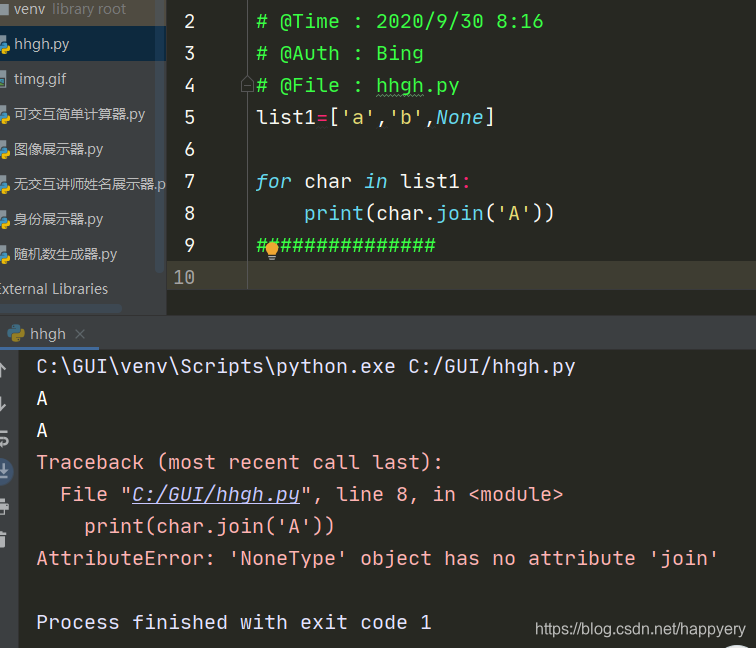Screen dimensions: 756x648
Task: Click print icon in run toolbar
Action: [4, 507]
